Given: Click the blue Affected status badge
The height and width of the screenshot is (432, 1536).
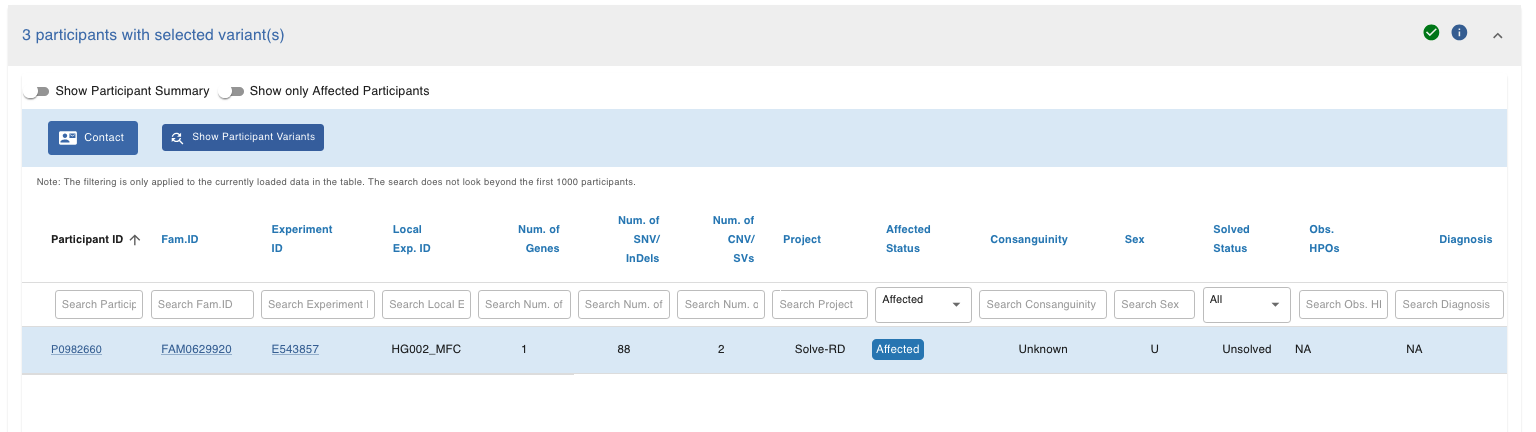Looking at the screenshot, I should click(897, 349).
